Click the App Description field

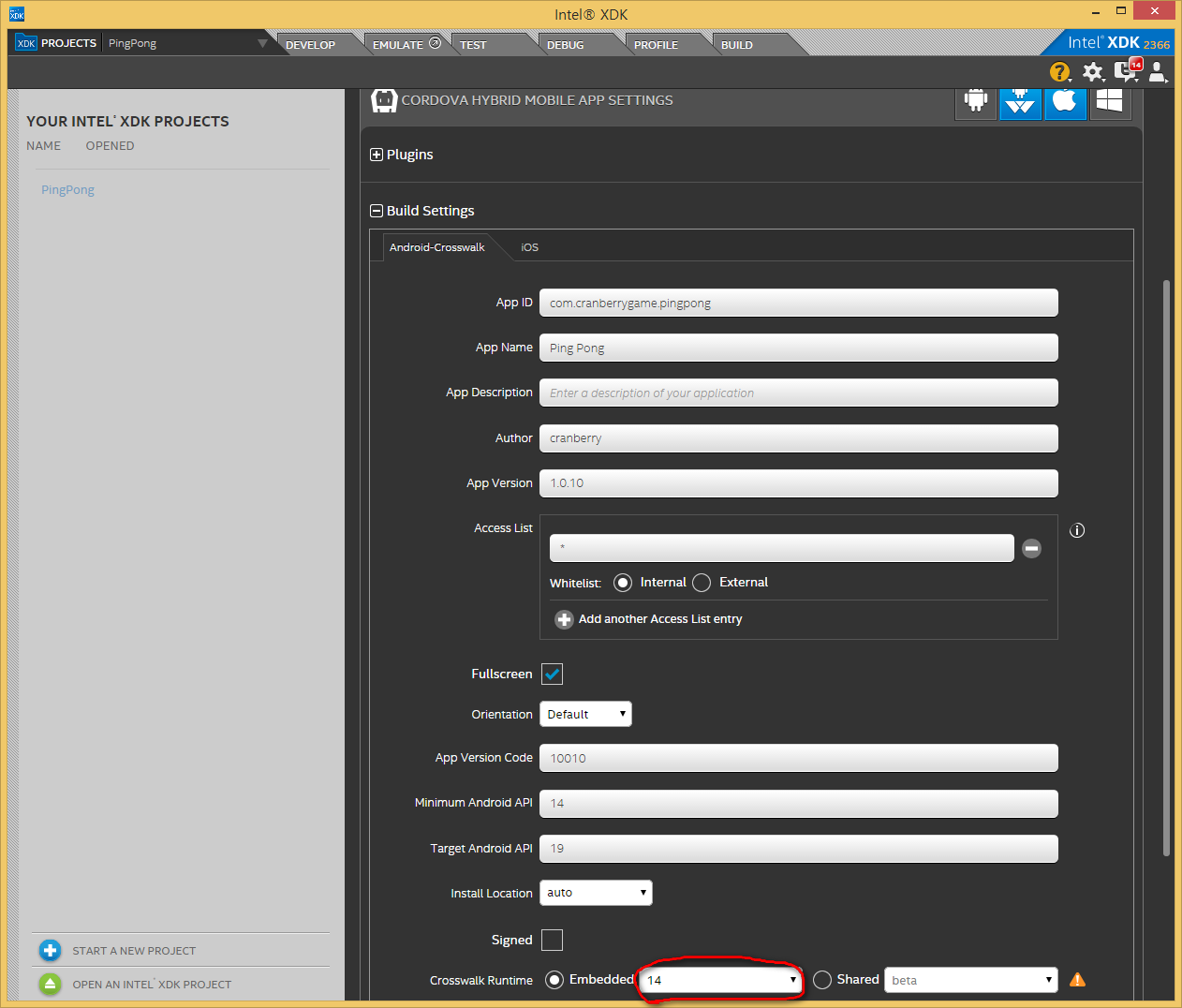(x=799, y=393)
